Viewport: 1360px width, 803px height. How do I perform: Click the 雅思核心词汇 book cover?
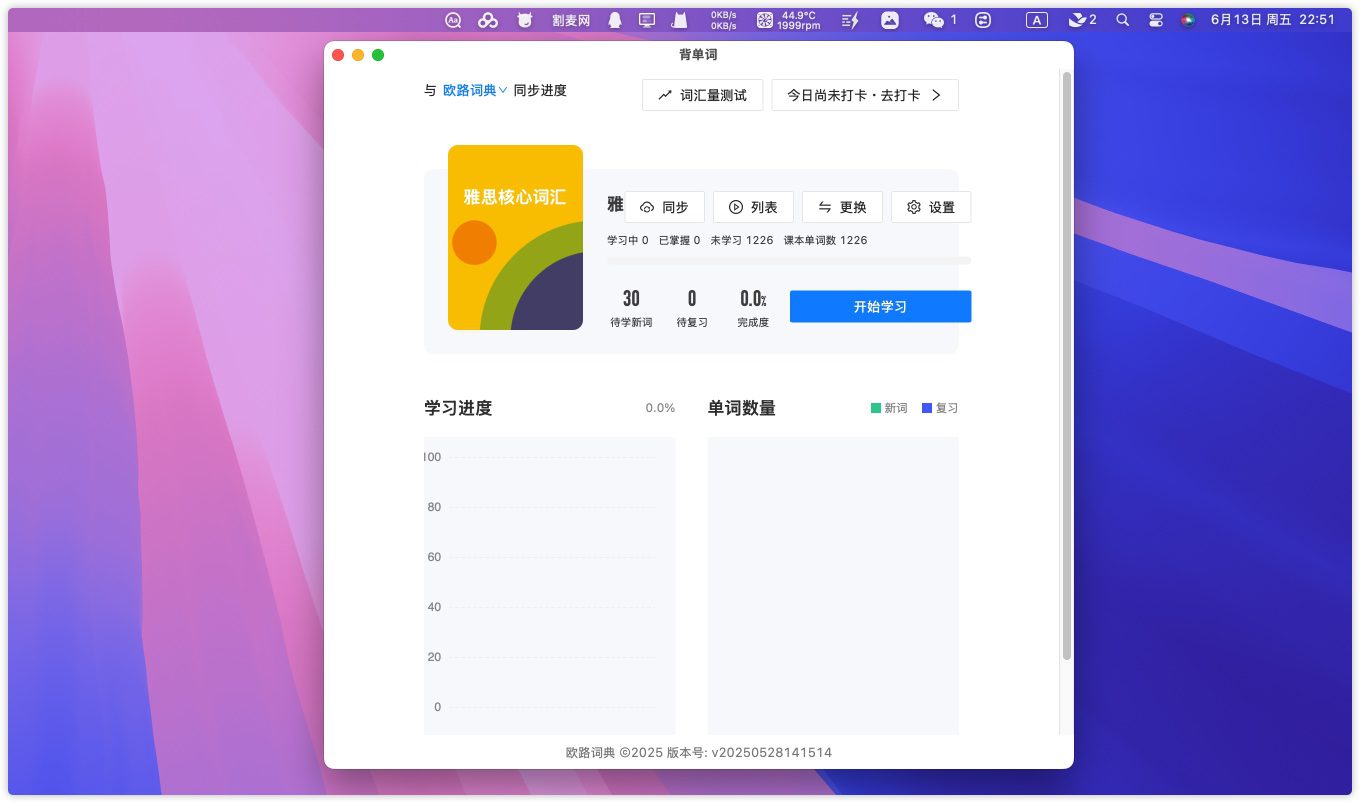pyautogui.click(x=515, y=238)
